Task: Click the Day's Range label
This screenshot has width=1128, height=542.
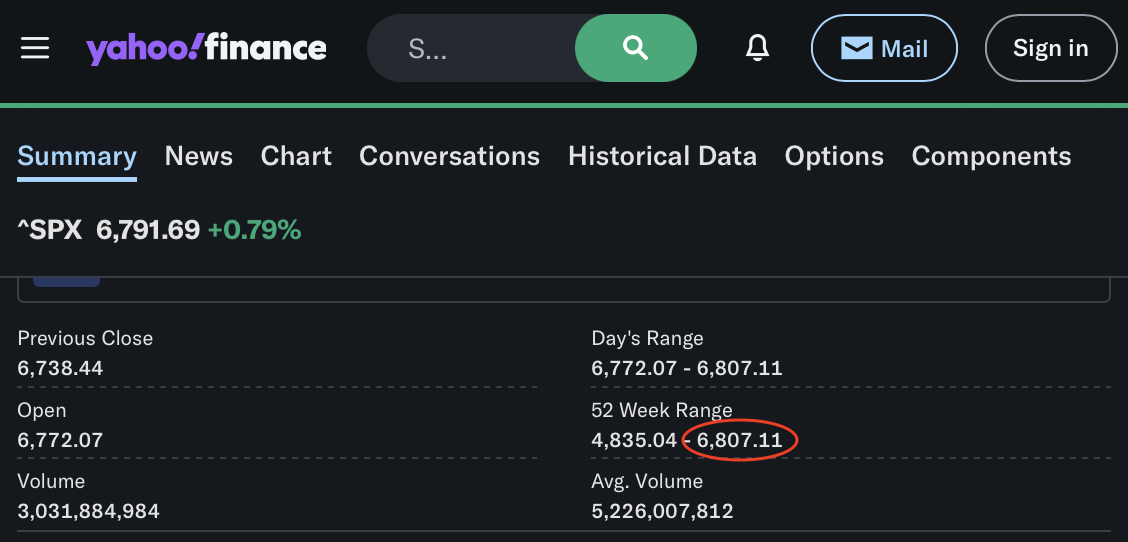Action: pyautogui.click(x=647, y=338)
